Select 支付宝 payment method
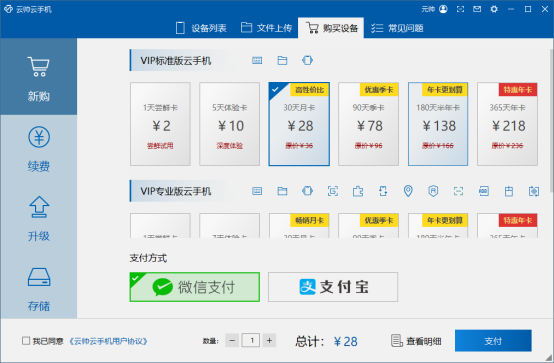Viewport: 554px width, 363px height. coord(333,287)
